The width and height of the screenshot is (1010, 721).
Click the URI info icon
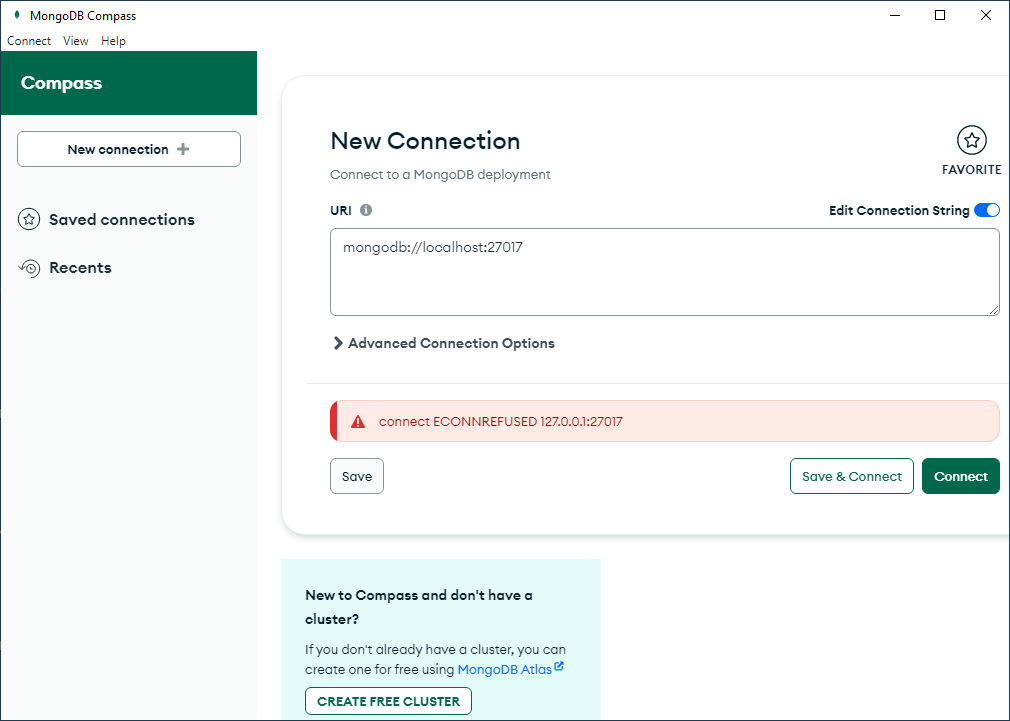pos(366,210)
